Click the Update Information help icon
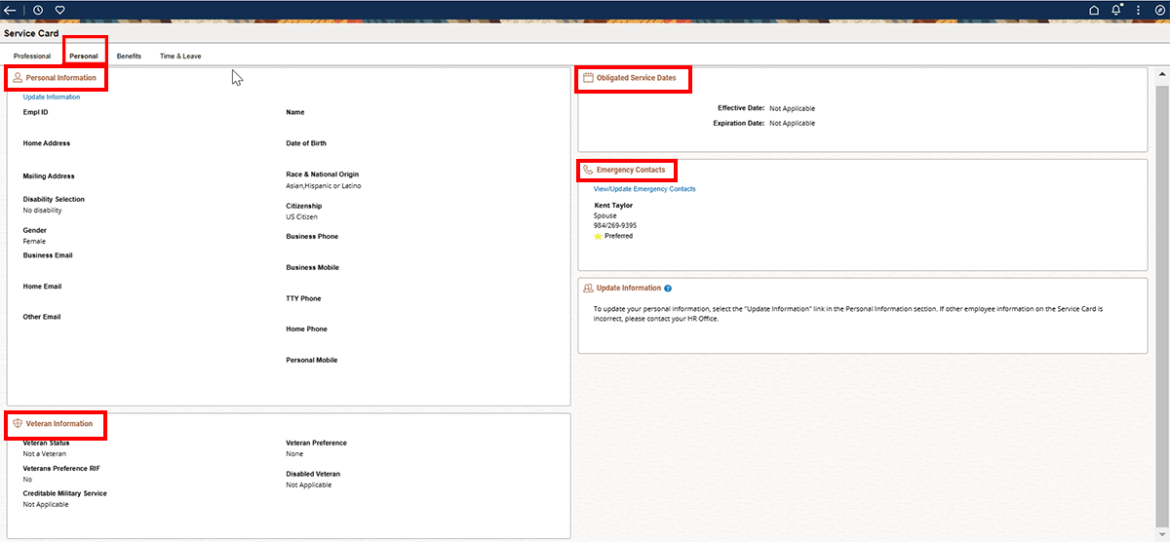1170x542 pixels. pos(668,288)
